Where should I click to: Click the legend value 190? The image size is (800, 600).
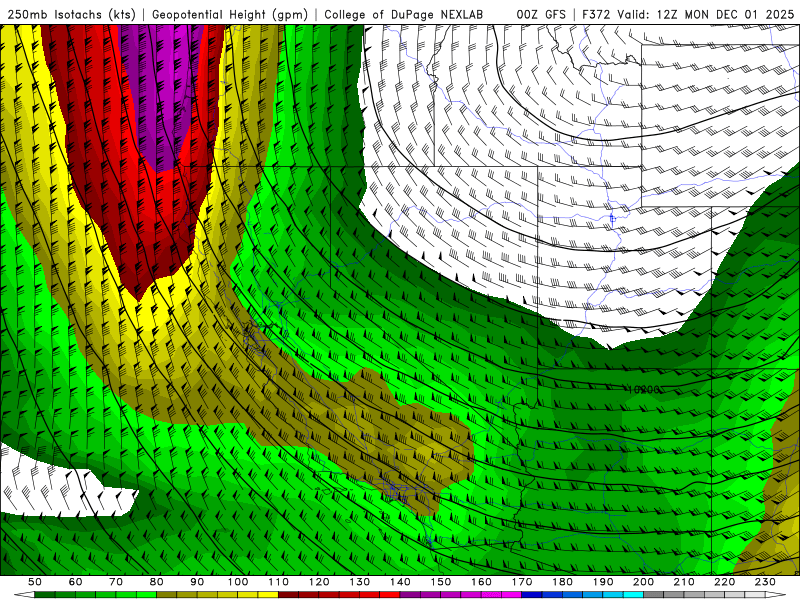tap(603, 582)
